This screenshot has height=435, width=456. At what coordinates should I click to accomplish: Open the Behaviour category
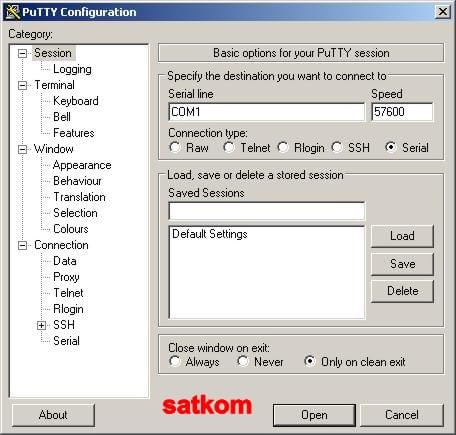tap(77, 181)
